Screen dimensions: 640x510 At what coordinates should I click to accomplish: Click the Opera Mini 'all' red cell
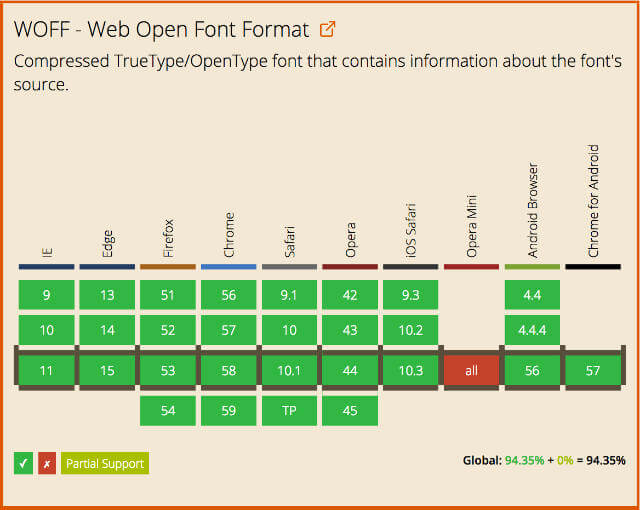[472, 370]
